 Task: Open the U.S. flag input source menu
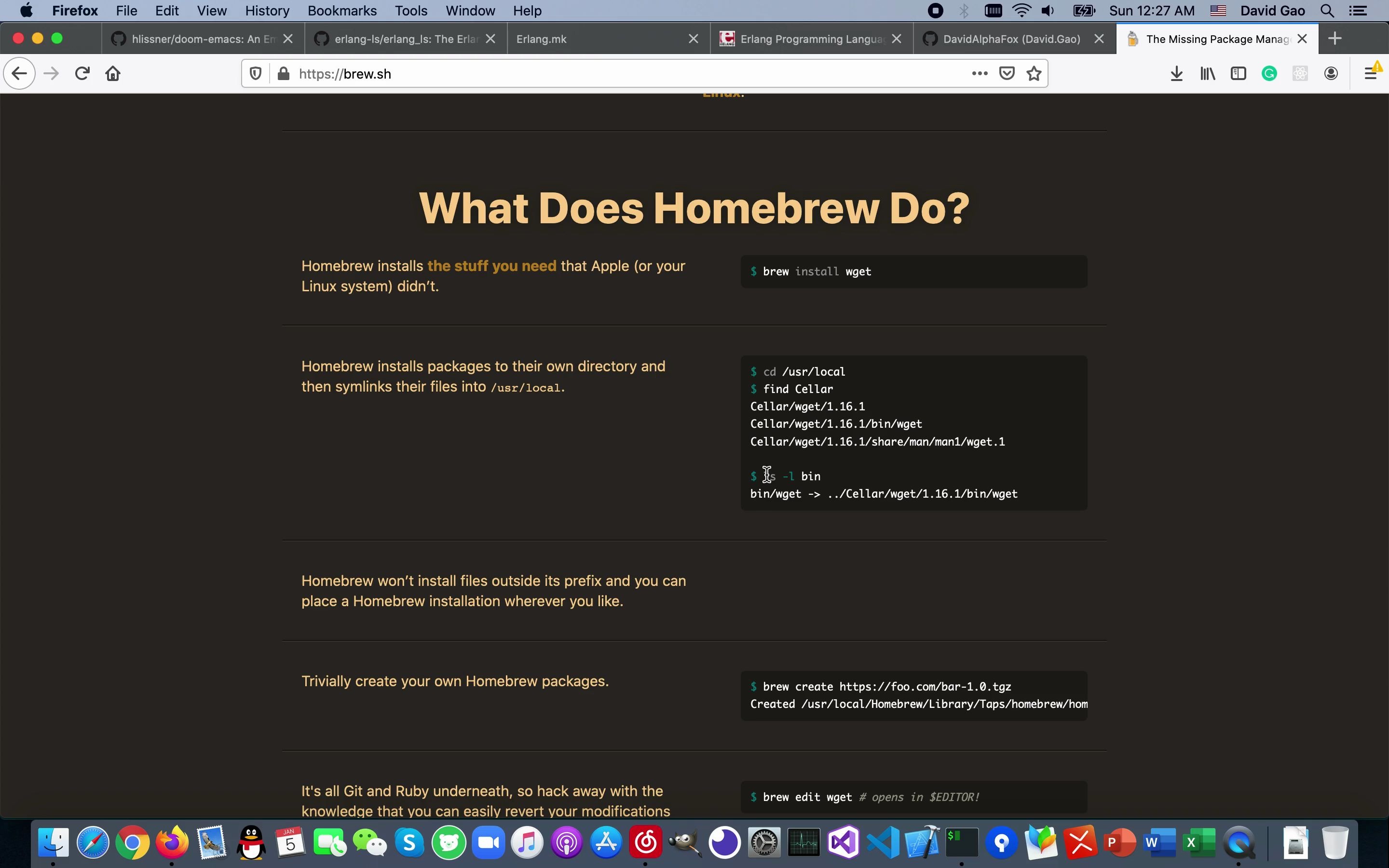(x=1218, y=11)
